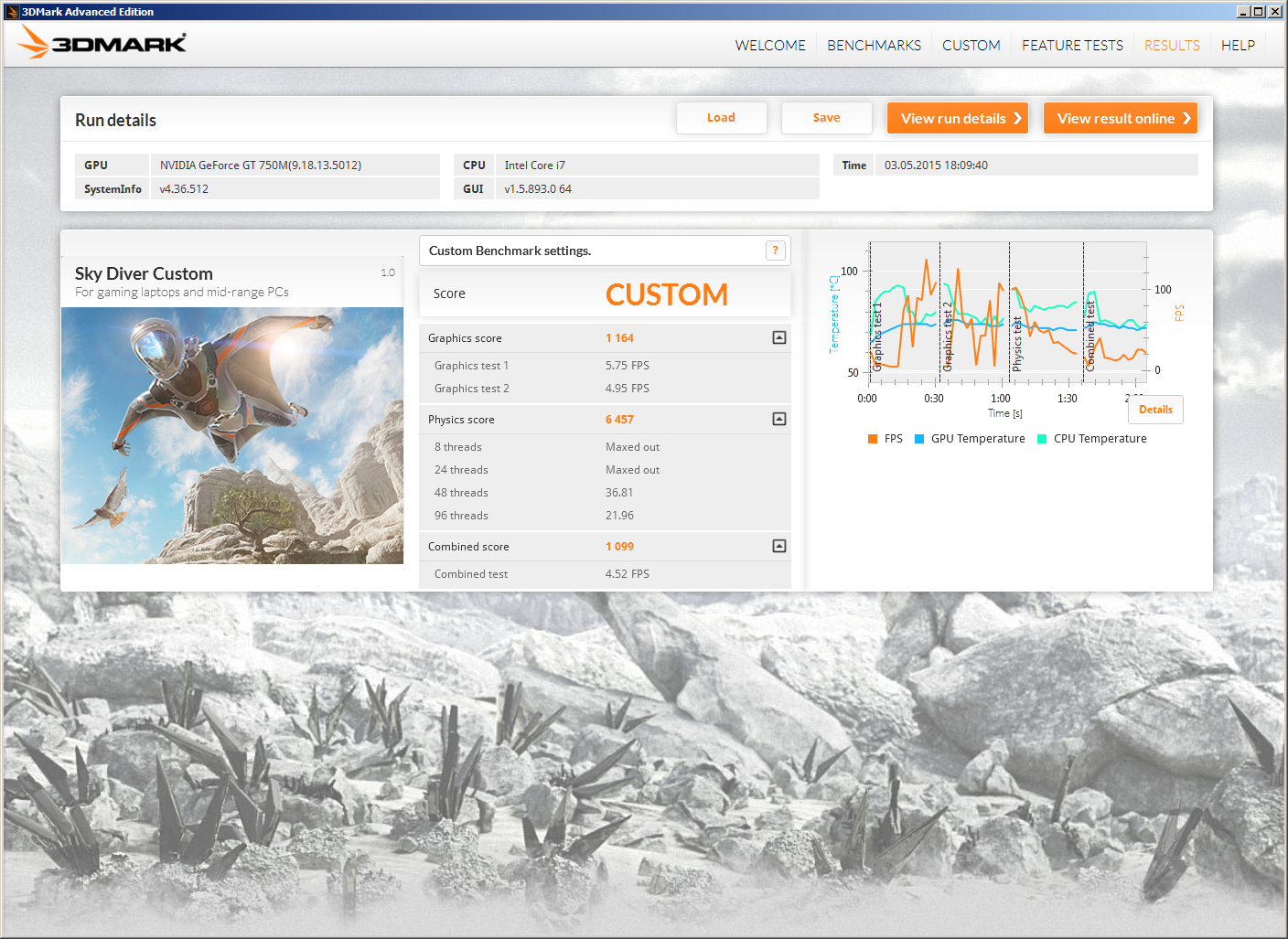This screenshot has width=1288, height=939.
Task: Click the green CPU Temperature legend swatch
Action: point(1042,439)
